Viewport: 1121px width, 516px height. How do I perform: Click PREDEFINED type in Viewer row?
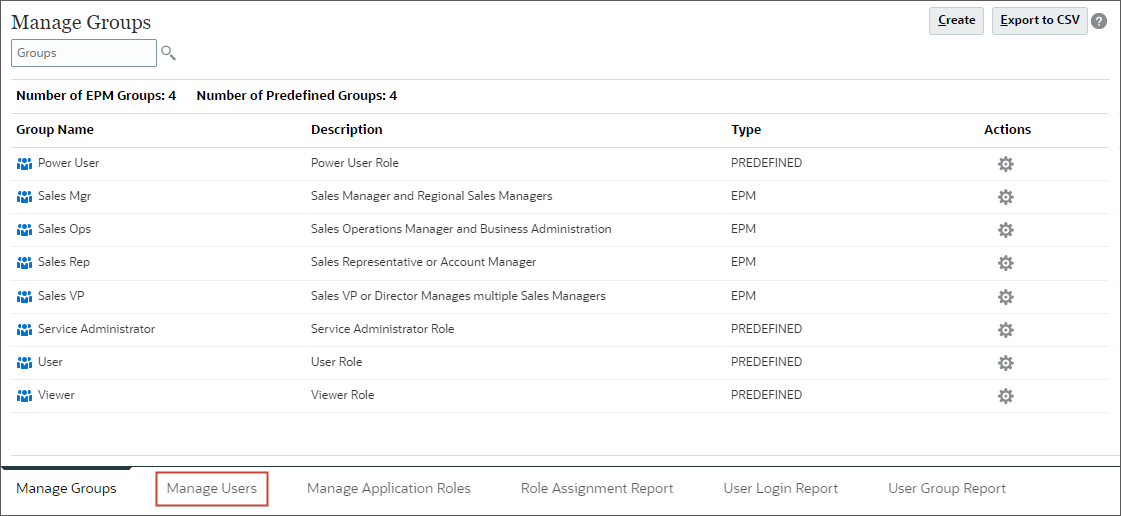[x=766, y=395]
